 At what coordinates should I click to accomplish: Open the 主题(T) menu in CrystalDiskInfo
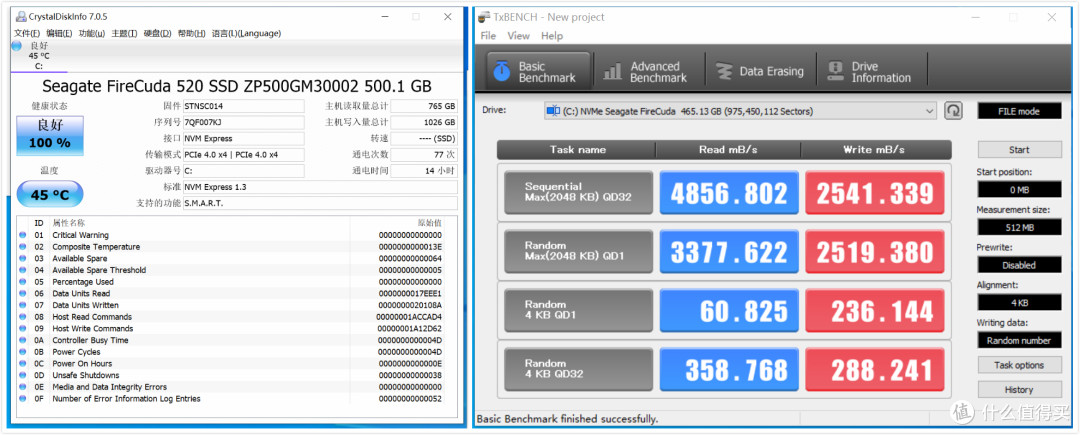coord(124,33)
